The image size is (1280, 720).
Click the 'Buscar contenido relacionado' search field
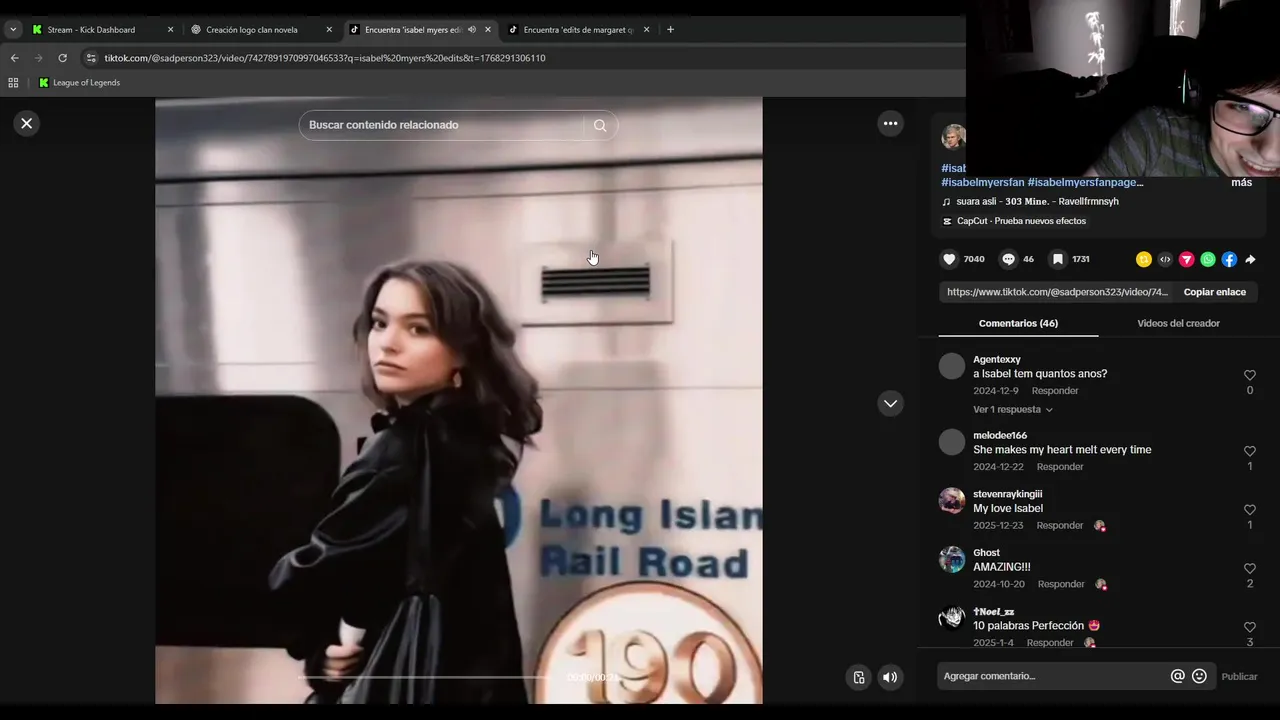(440, 125)
